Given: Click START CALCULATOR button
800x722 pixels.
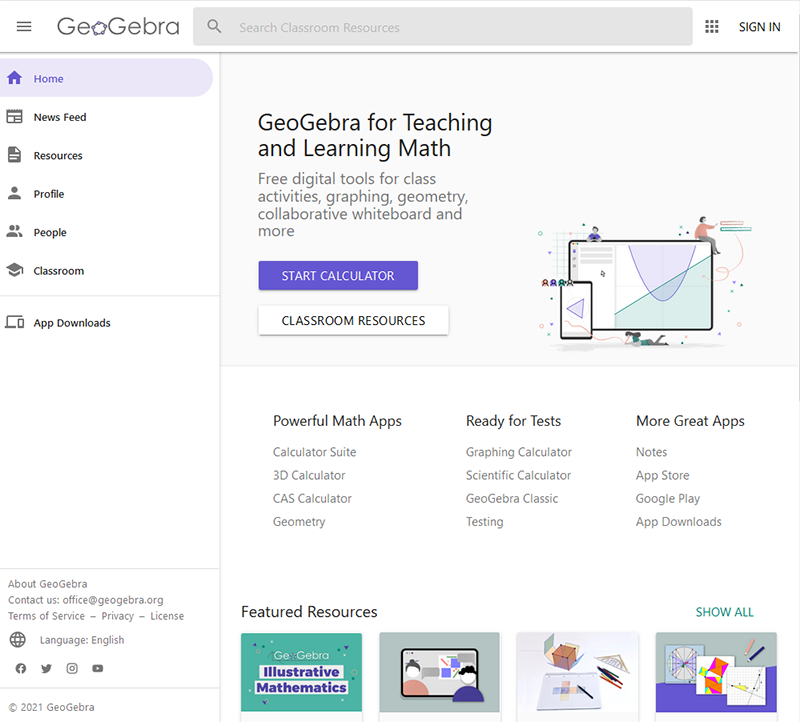Looking at the screenshot, I should [x=338, y=275].
